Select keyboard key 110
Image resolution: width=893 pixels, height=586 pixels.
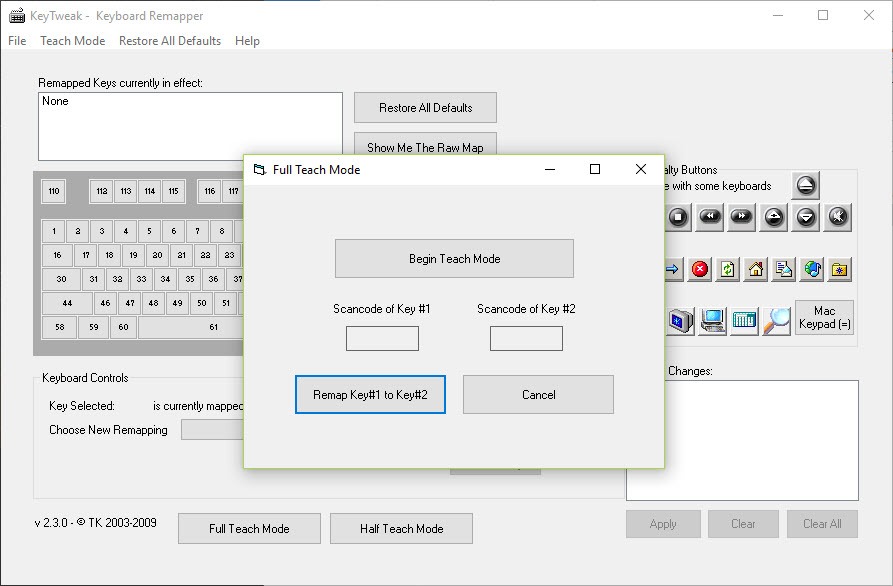[54, 191]
